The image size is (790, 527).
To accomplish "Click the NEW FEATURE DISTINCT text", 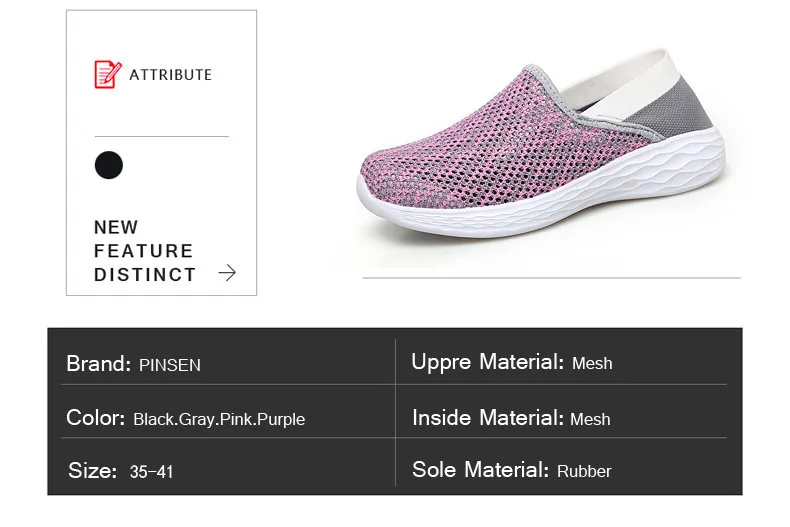I will pos(145,251).
